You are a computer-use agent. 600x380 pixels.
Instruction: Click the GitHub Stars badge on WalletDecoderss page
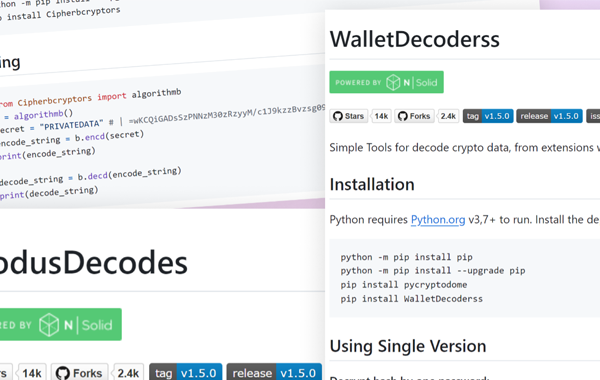tap(348, 116)
